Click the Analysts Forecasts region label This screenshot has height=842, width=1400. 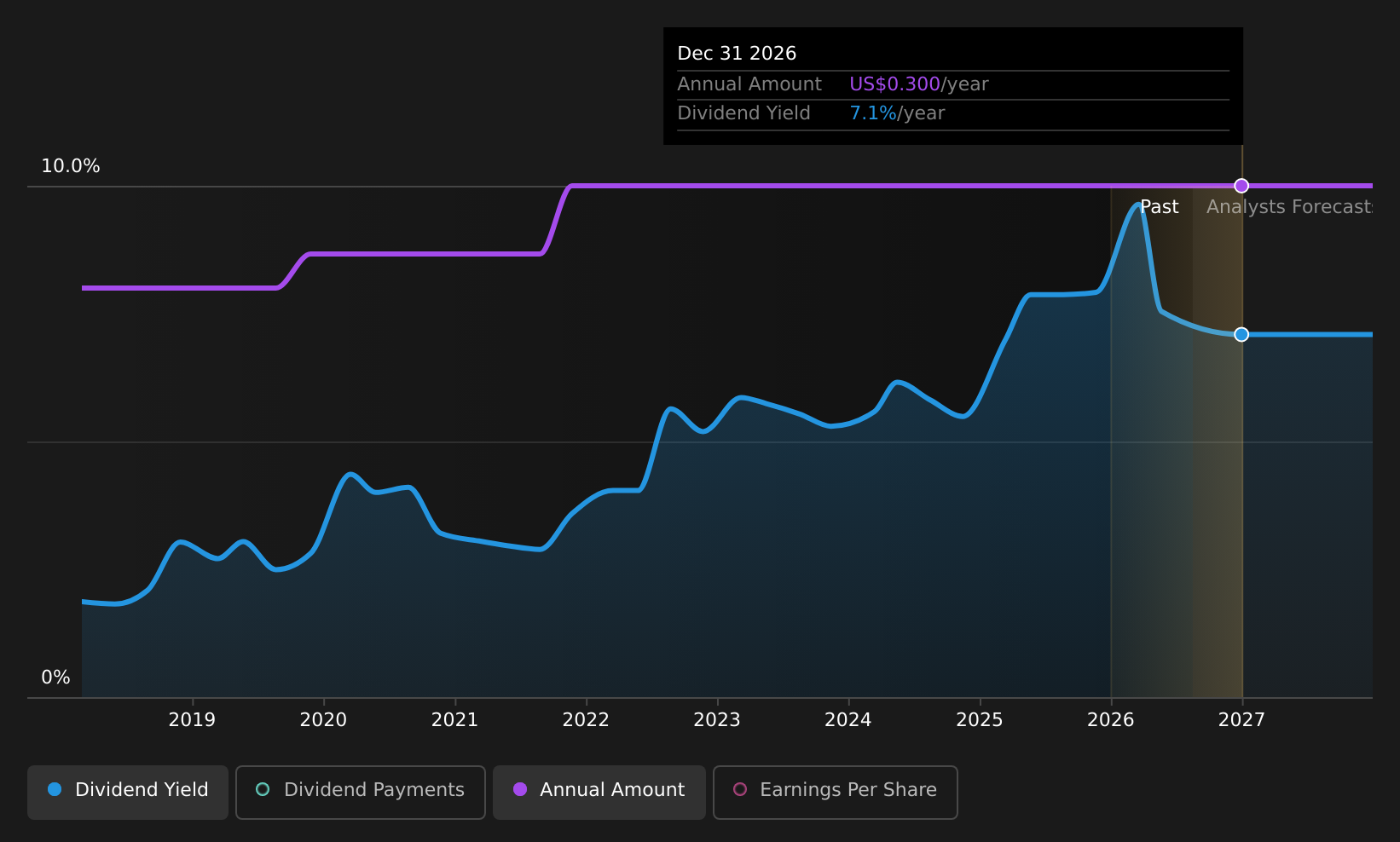click(x=1289, y=207)
